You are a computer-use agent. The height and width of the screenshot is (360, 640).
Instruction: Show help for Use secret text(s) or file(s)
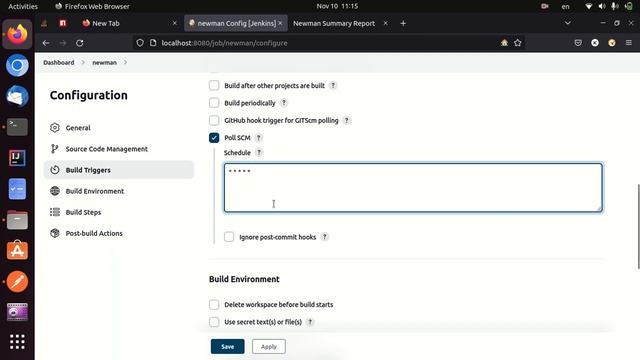coord(310,322)
